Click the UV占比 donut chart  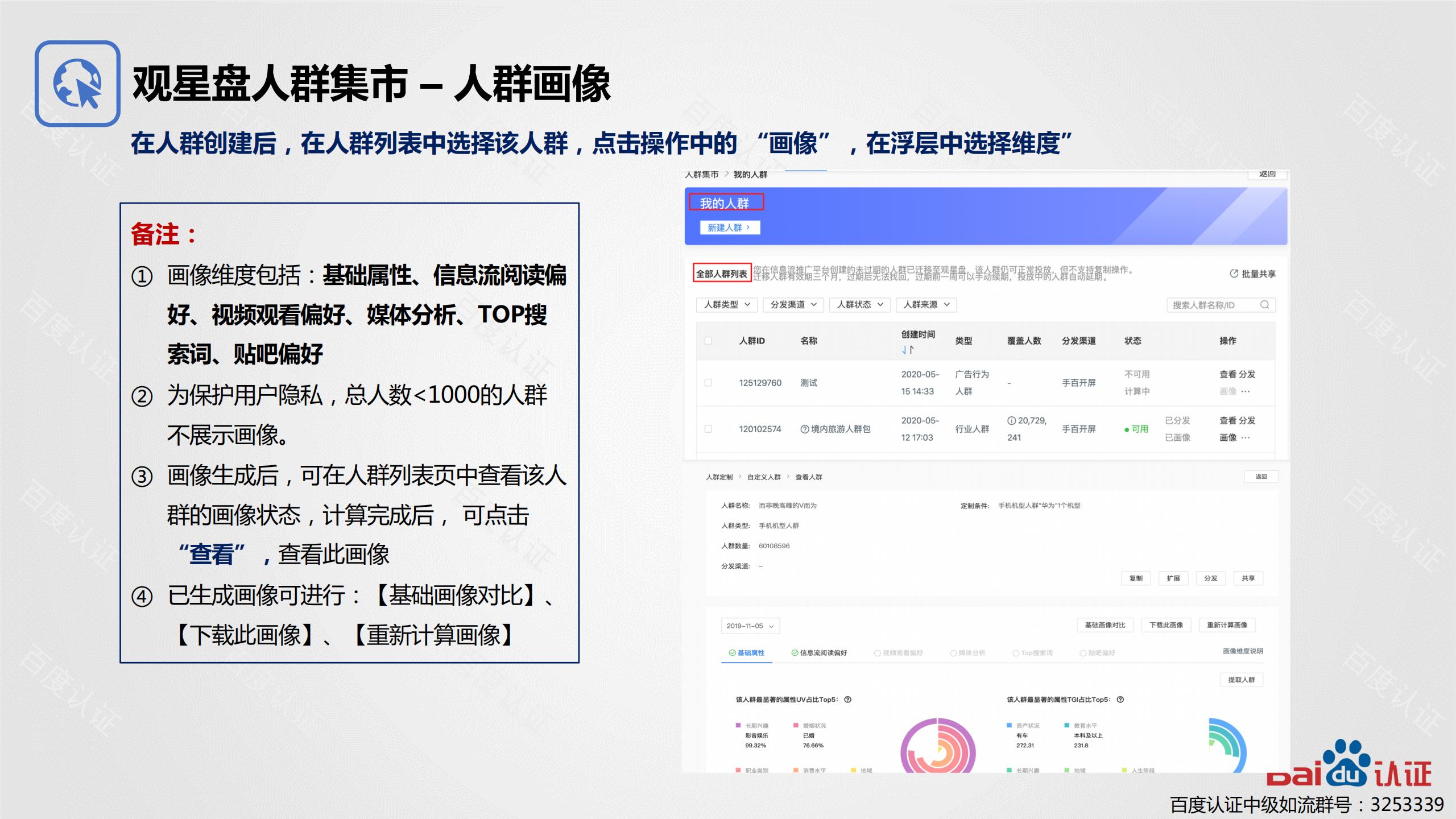(938, 746)
